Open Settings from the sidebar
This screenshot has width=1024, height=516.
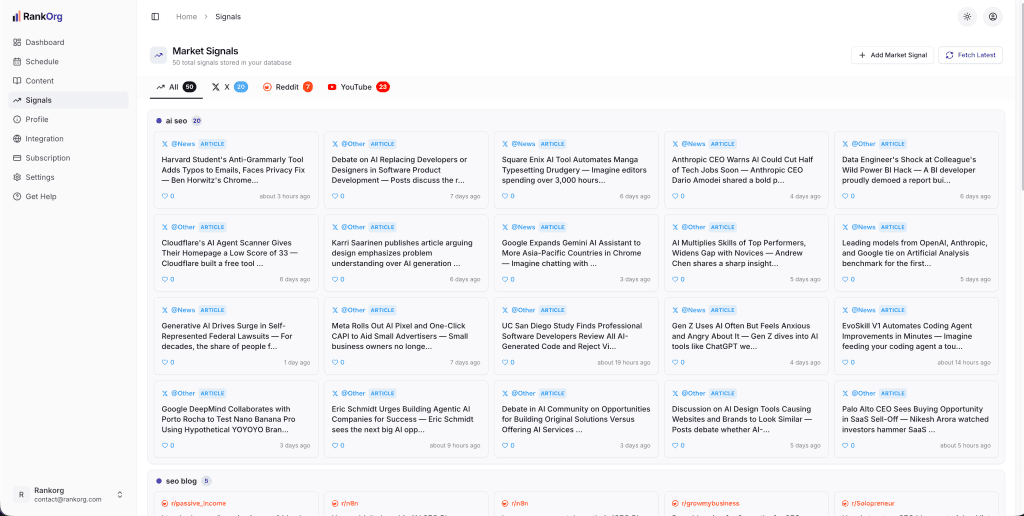(40, 177)
